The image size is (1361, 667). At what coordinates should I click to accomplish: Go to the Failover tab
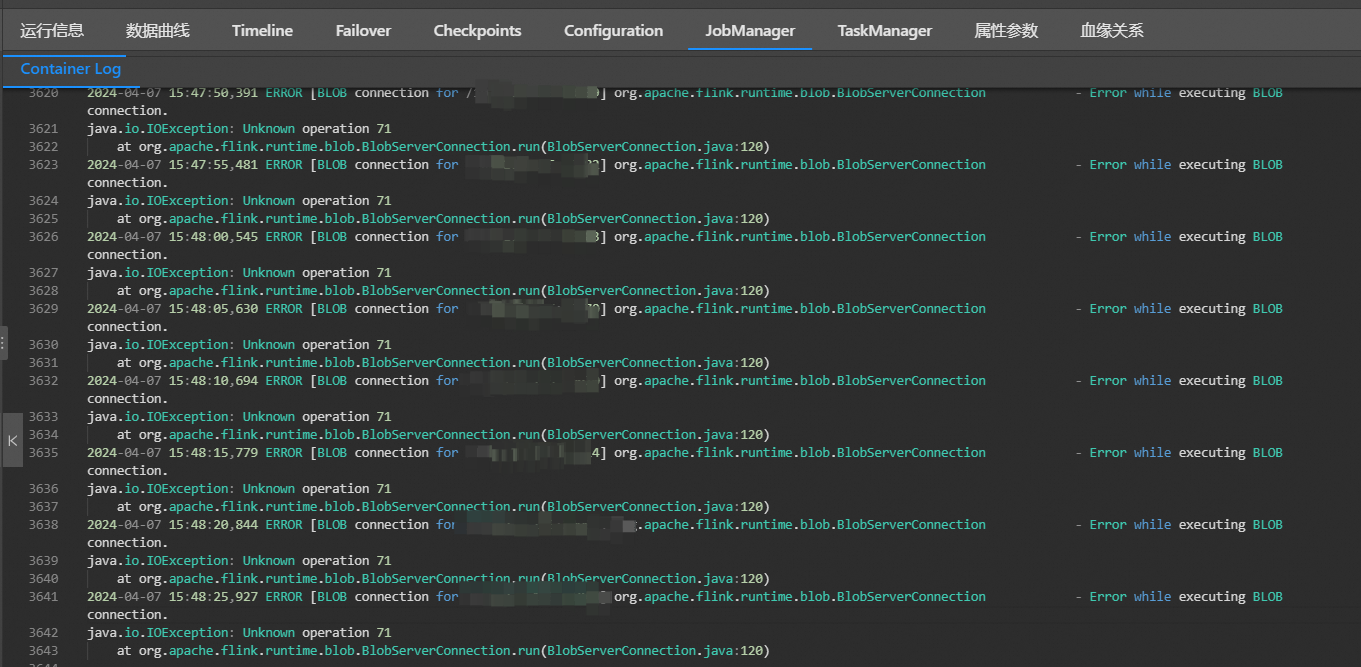tap(363, 30)
